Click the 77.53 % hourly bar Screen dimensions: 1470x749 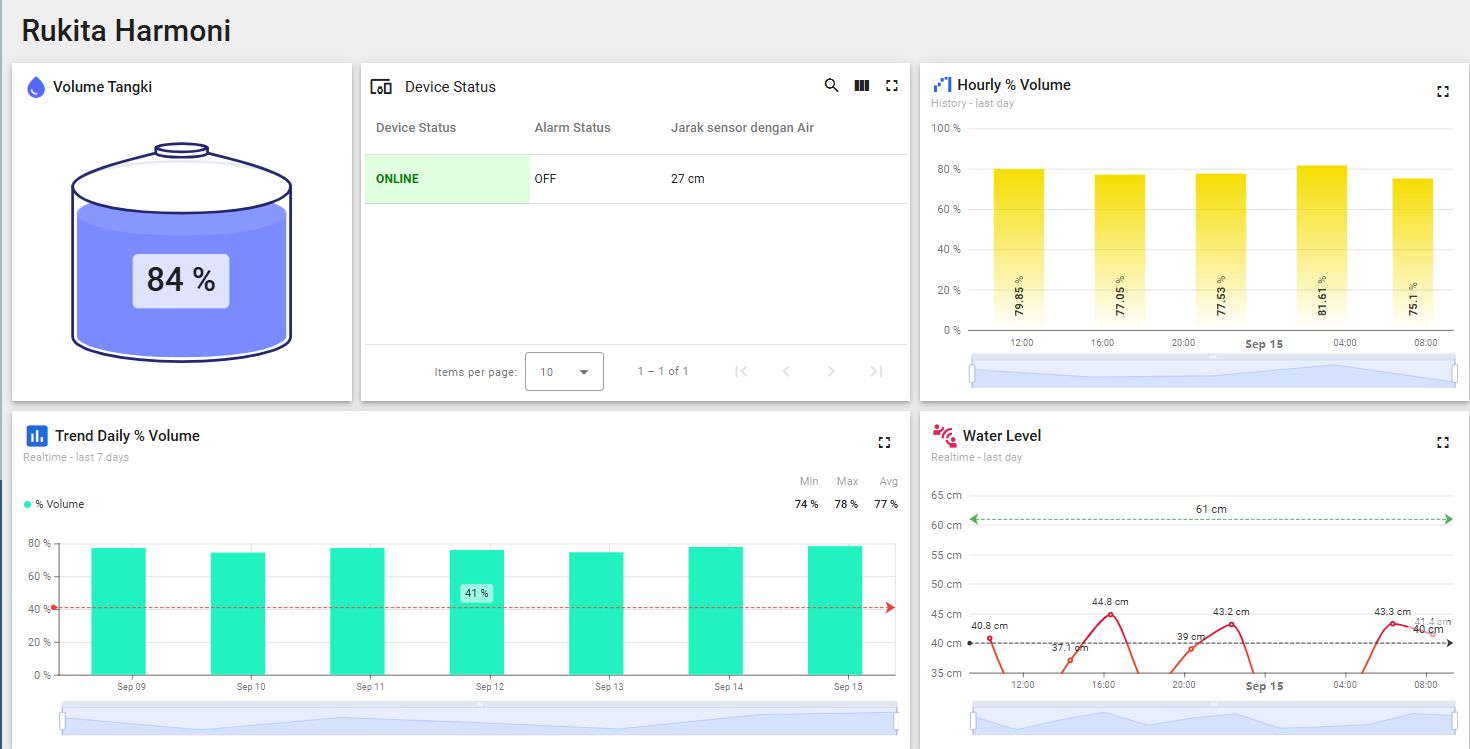[1221, 251]
